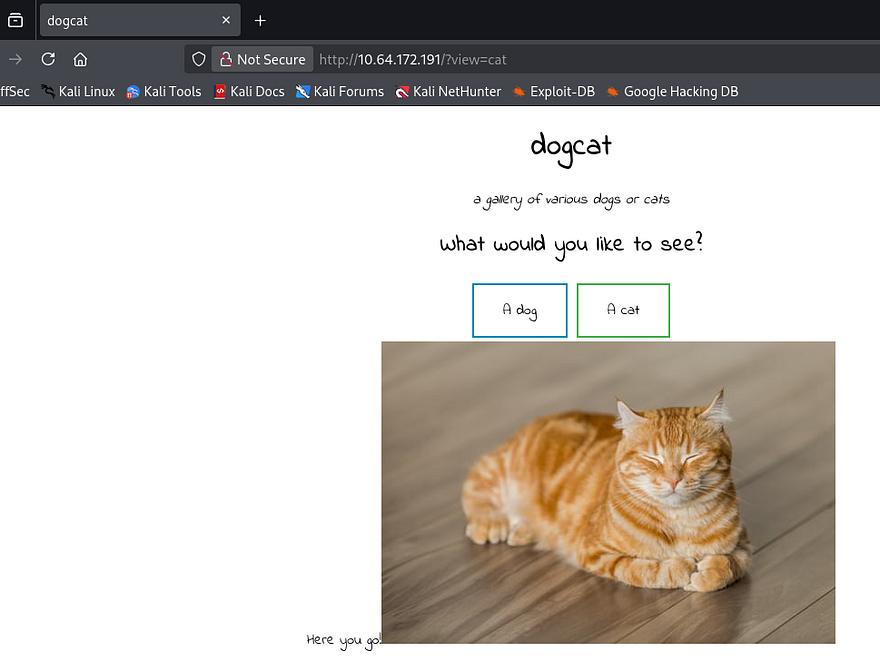This screenshot has width=880, height=661.
Task: Open the Kali Tools bookmark
Action: tap(163, 91)
